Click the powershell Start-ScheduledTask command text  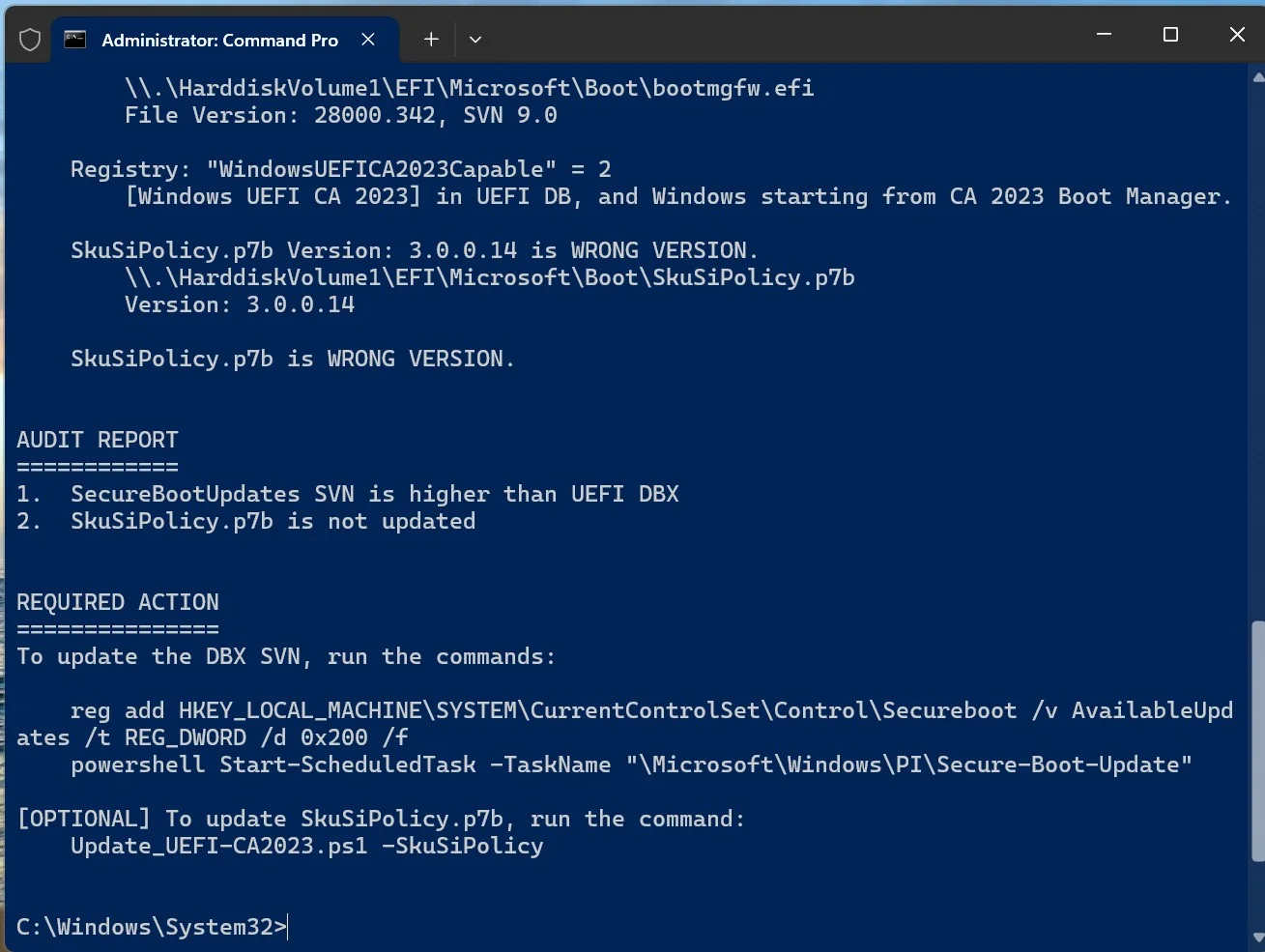click(631, 764)
